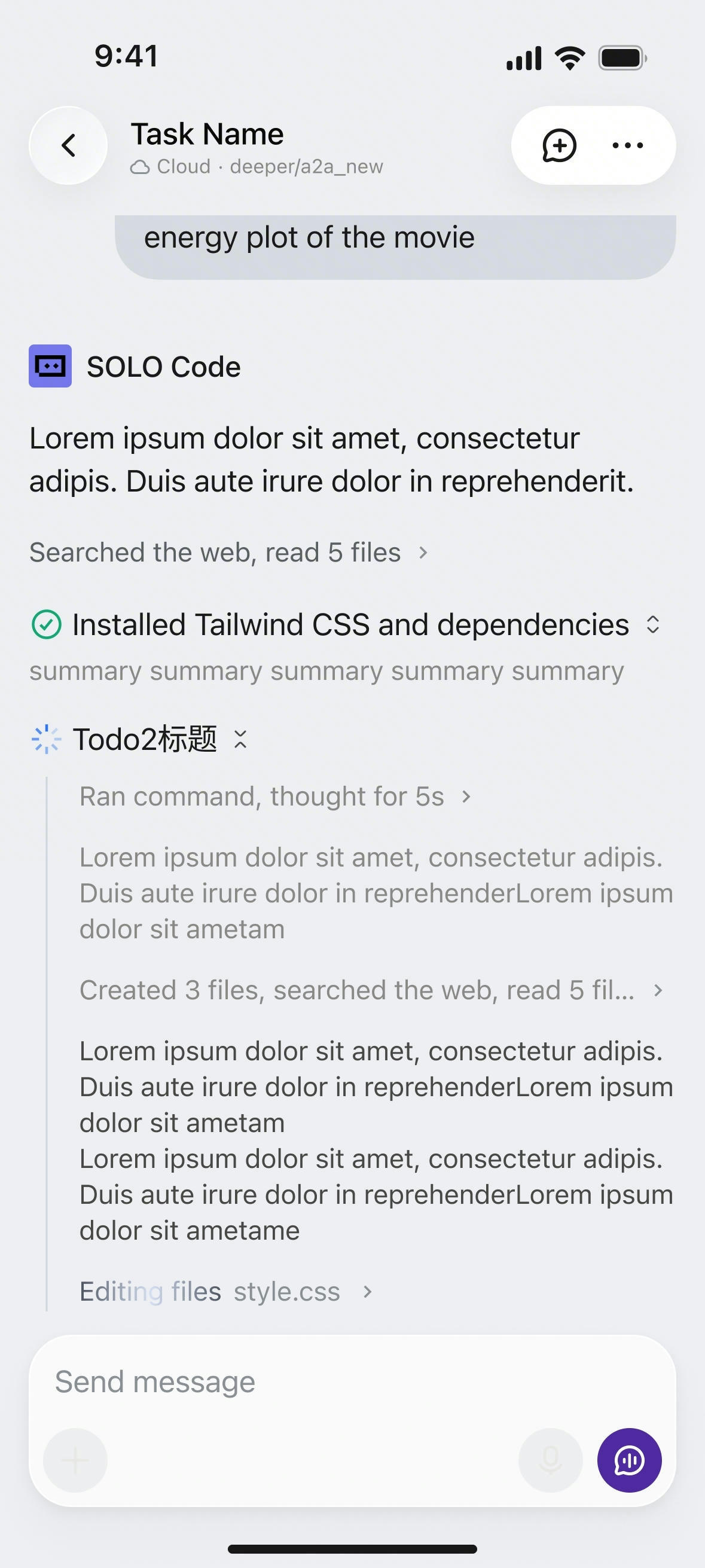Expand Installed Tailwind CSS step details

pos(652,625)
